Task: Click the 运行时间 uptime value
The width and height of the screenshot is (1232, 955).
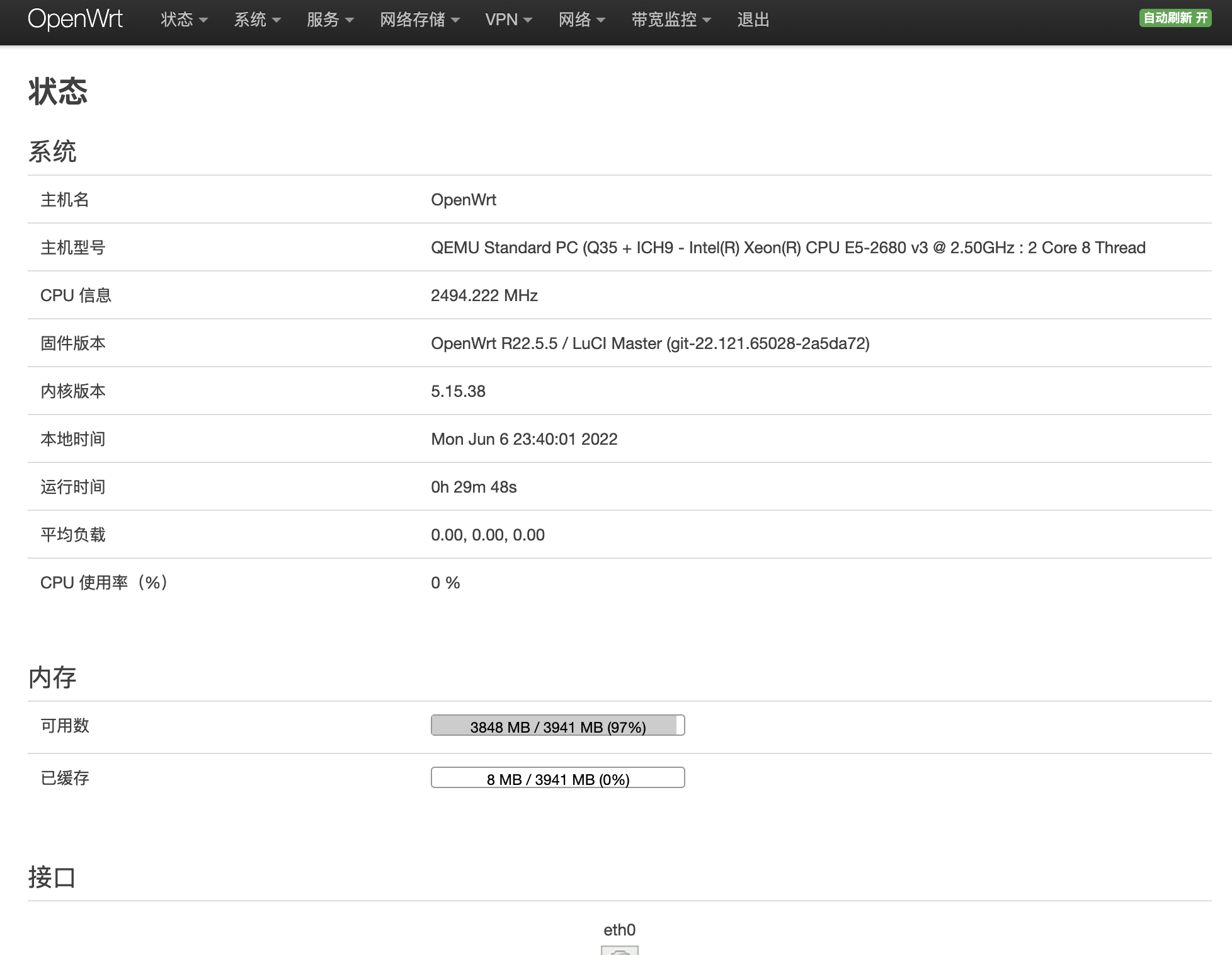Action: pos(474,487)
